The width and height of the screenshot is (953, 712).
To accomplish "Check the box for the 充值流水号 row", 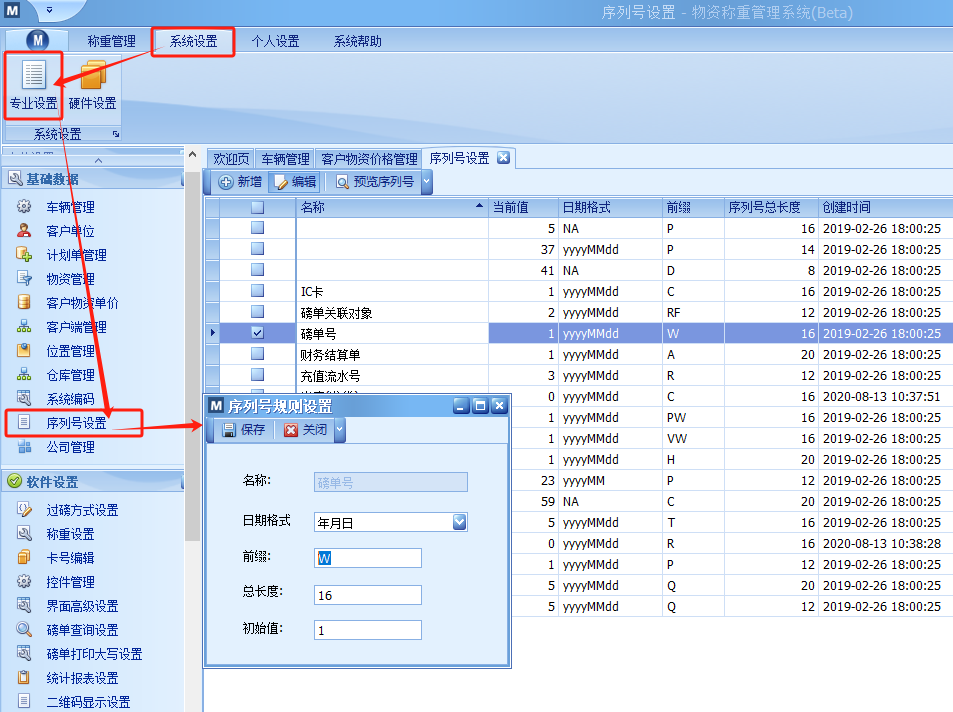I will (258, 375).
